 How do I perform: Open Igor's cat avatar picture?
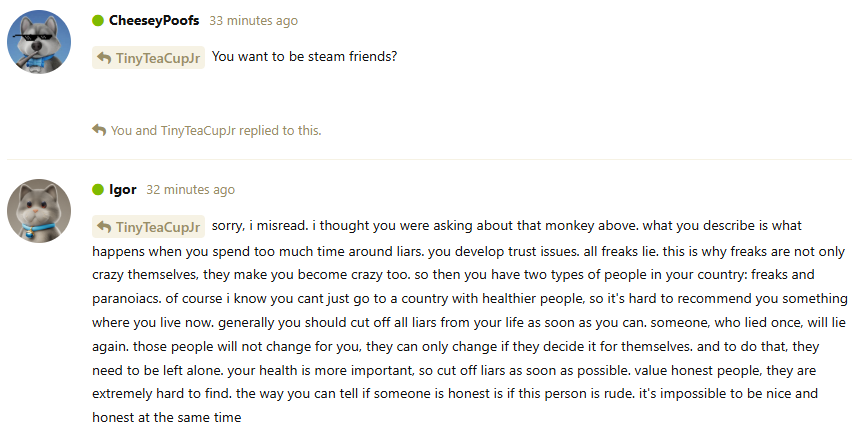point(38,210)
